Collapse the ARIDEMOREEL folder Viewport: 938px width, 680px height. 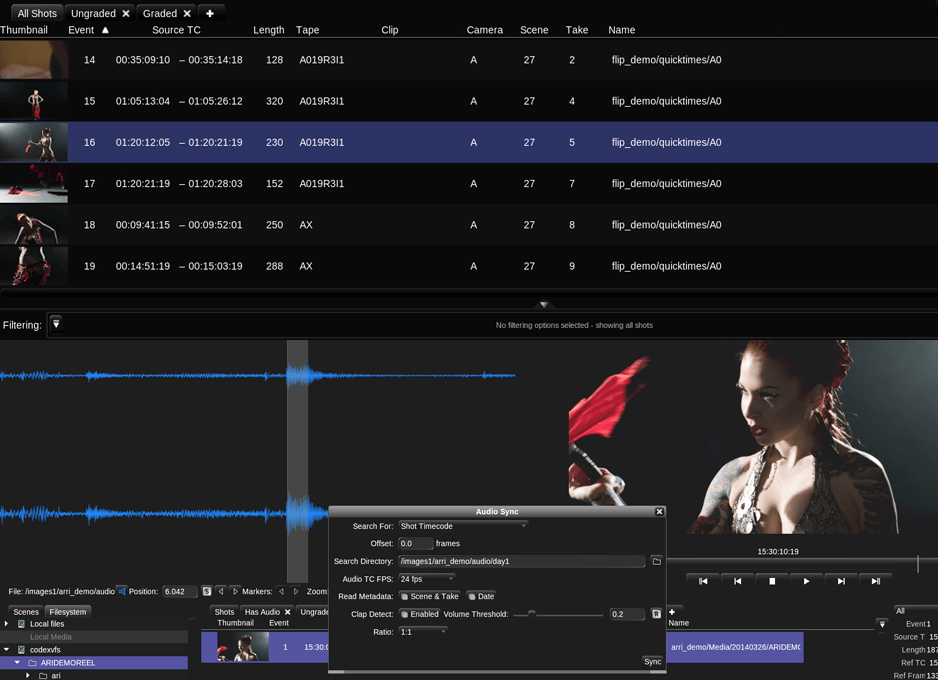[x=18, y=663]
